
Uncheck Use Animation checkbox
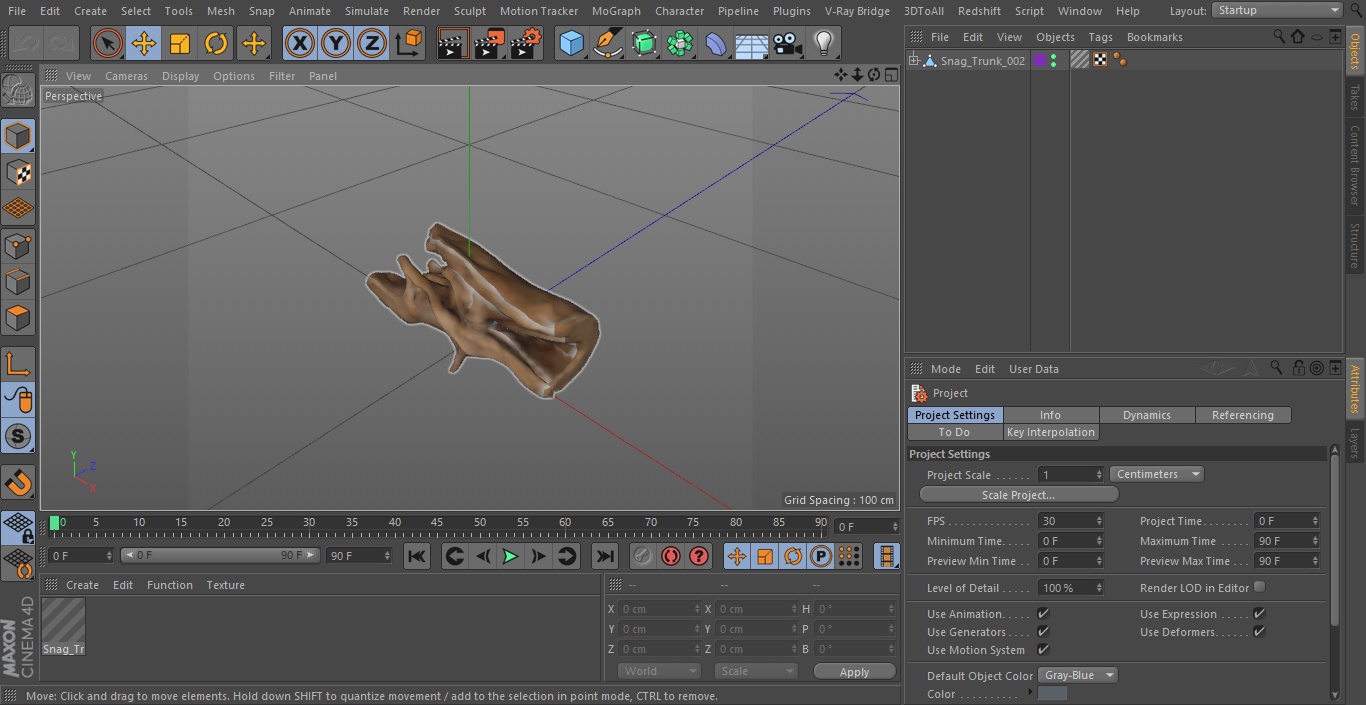pyautogui.click(x=1043, y=614)
